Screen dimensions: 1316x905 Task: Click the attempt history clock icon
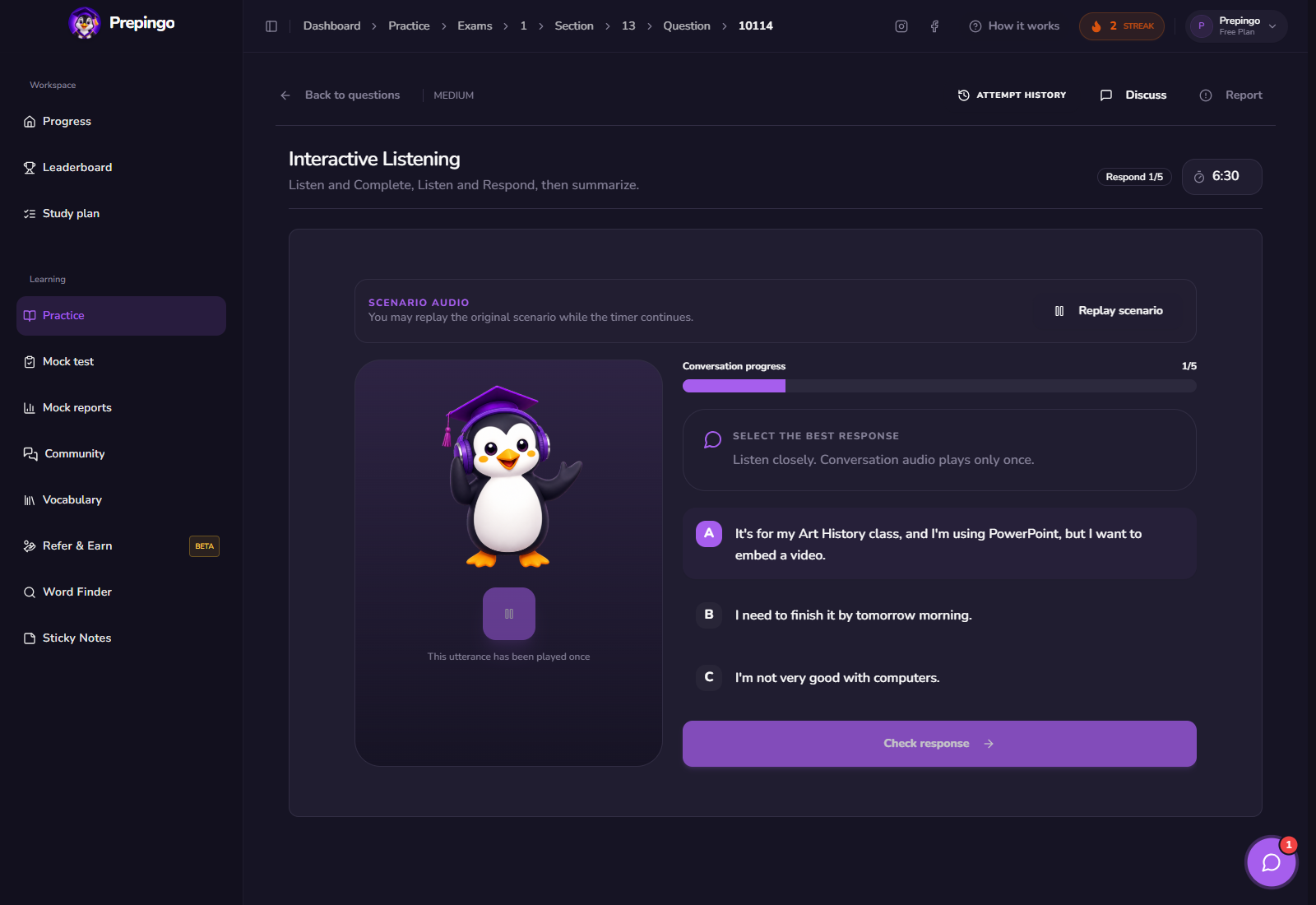[x=964, y=95]
